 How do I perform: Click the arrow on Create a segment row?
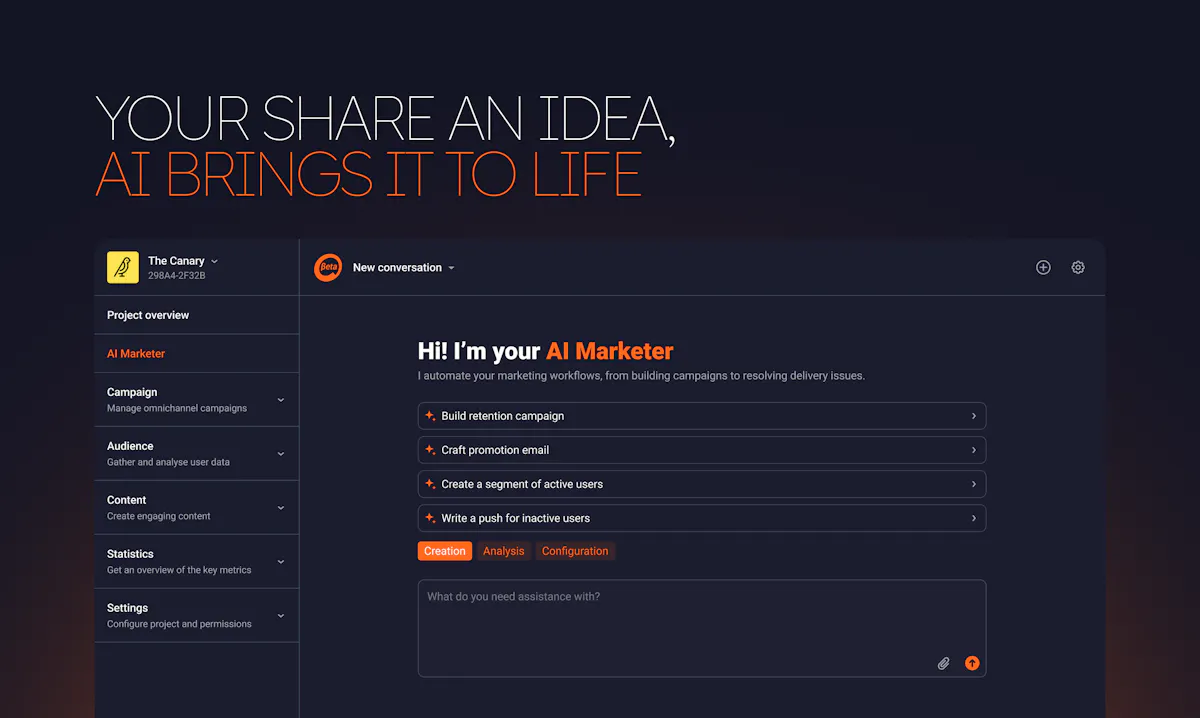pyautogui.click(x=974, y=484)
